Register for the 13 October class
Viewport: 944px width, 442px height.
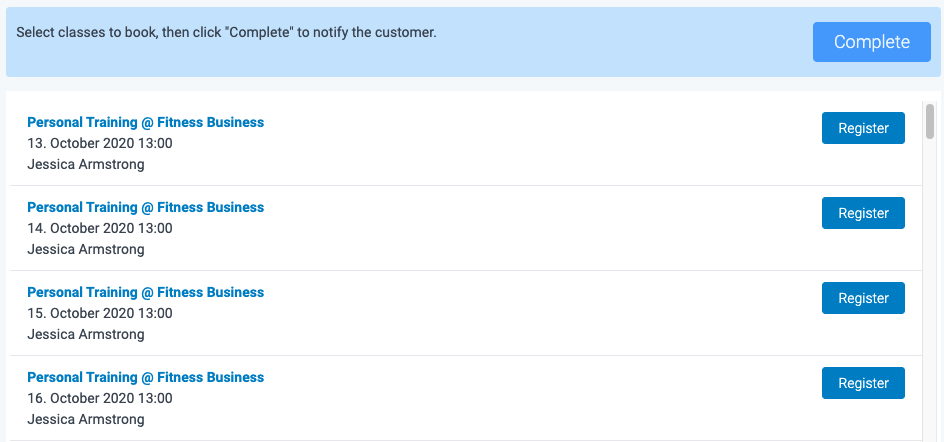863,128
